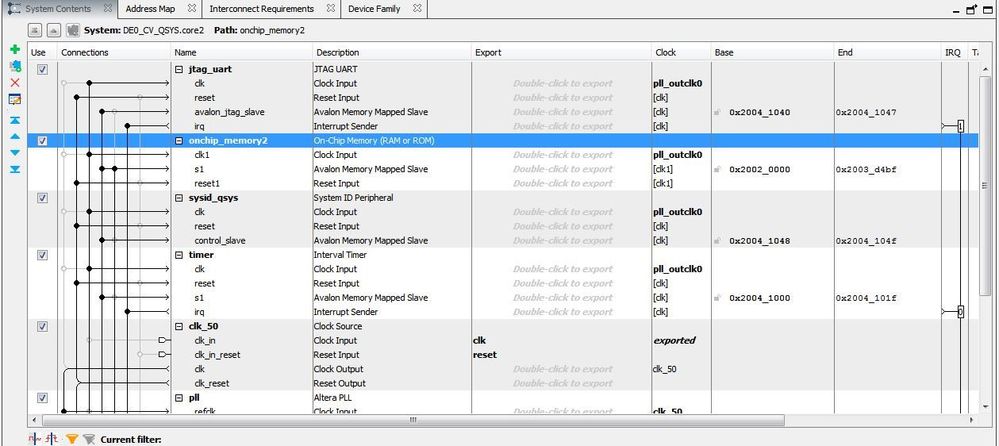
Task: Close the Address Map tab
Action: [x=192, y=9]
